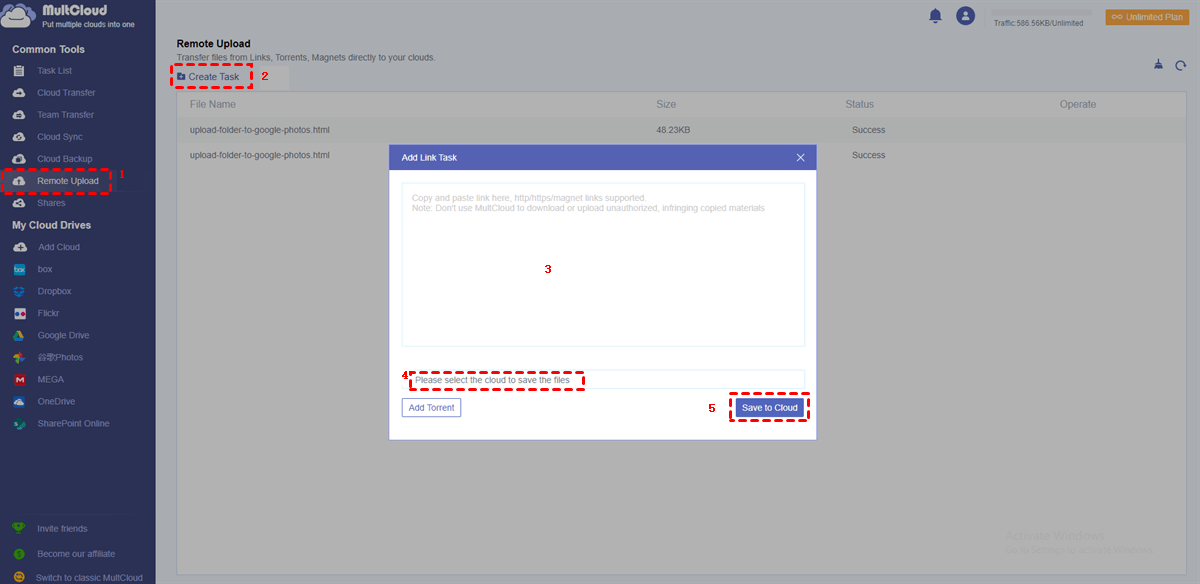This screenshot has height=584, width=1200.
Task: Click the Unlimited Plan button
Action: (1147, 17)
